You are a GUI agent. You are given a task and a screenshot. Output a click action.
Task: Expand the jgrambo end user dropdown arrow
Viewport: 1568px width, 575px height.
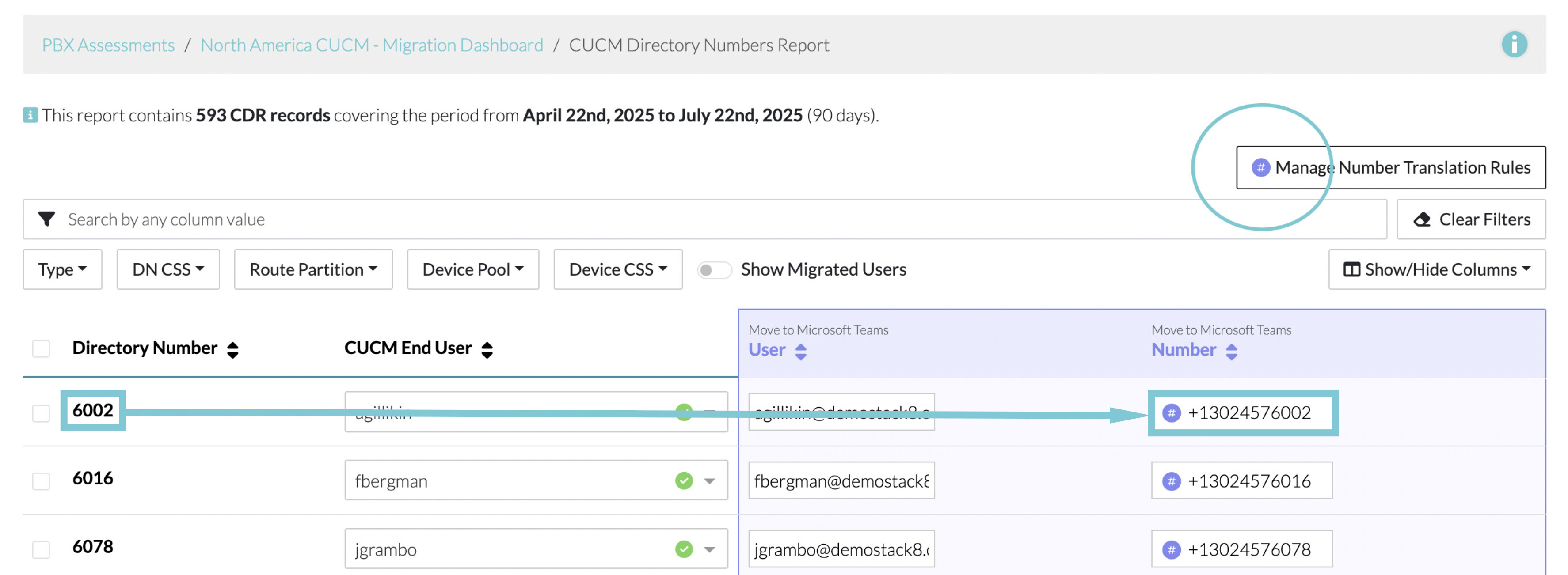tap(709, 549)
